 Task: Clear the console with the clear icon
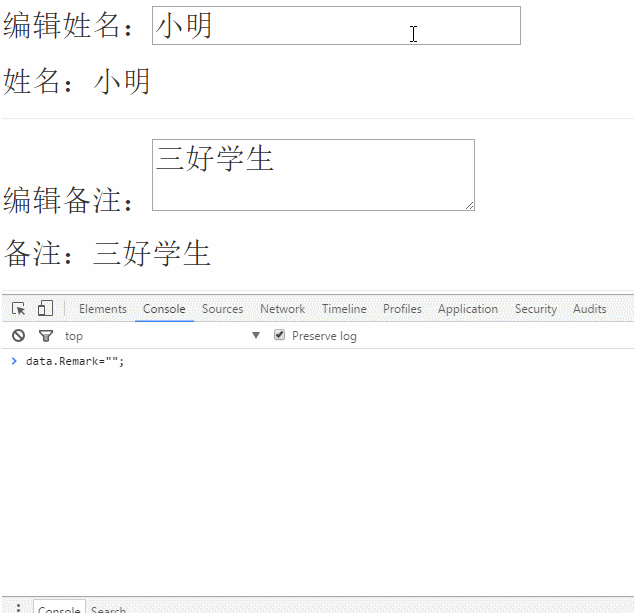pyautogui.click(x=18, y=336)
